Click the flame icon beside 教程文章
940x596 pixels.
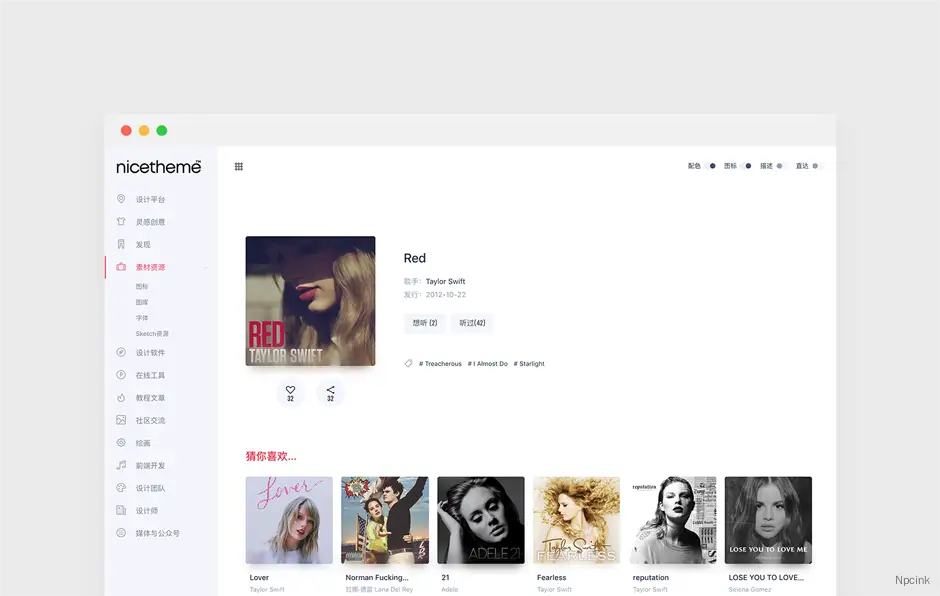[x=121, y=398]
